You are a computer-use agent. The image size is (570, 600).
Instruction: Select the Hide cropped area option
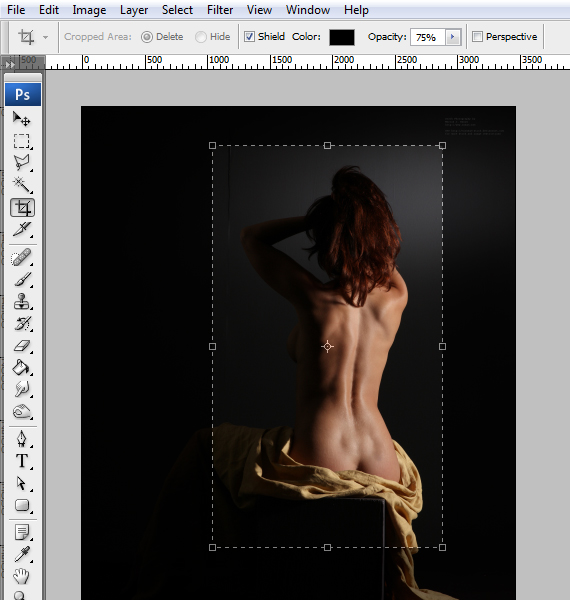(x=200, y=37)
